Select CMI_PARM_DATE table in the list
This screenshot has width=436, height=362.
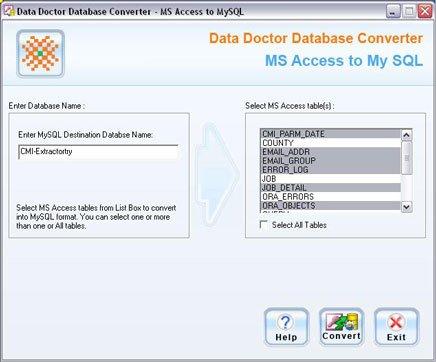point(331,134)
